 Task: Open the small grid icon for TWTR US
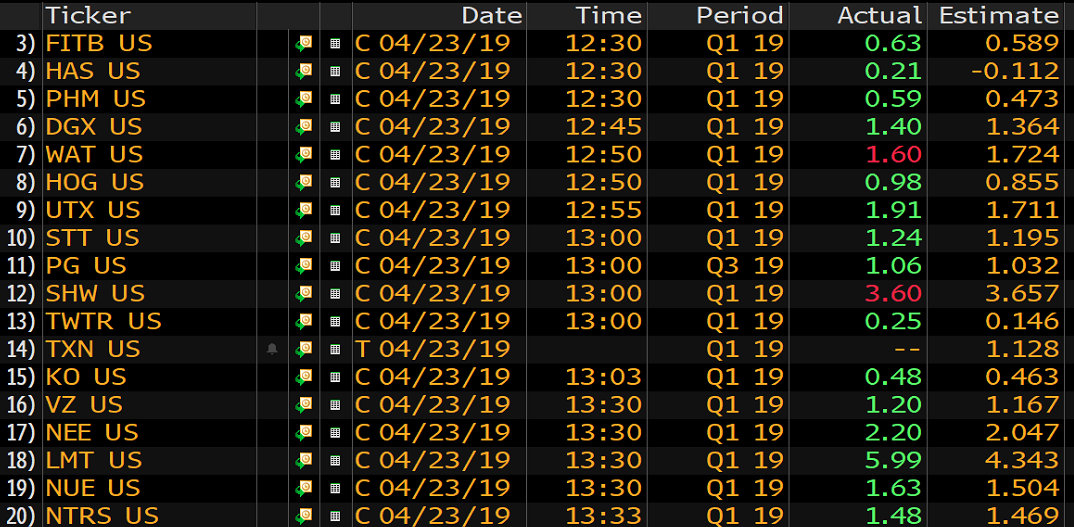pos(335,321)
